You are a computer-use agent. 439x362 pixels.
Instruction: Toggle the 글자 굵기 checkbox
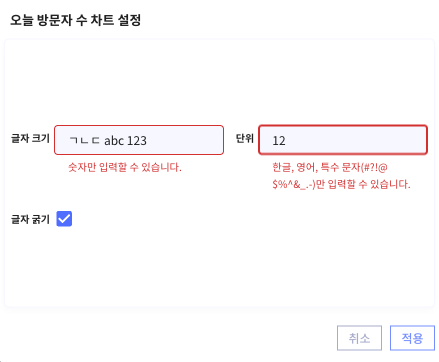tap(64, 219)
